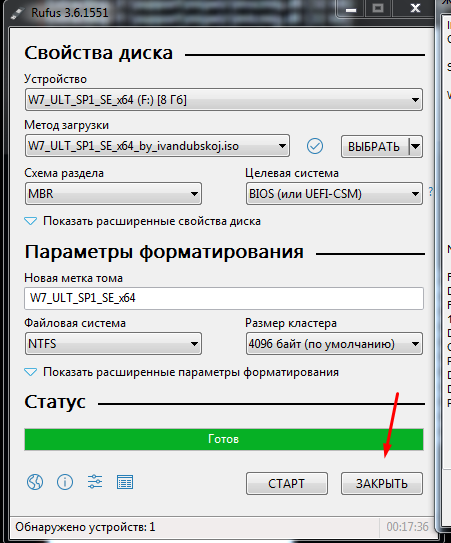
Task: Click the target system help question mark
Action: pyautogui.click(x=431, y=192)
